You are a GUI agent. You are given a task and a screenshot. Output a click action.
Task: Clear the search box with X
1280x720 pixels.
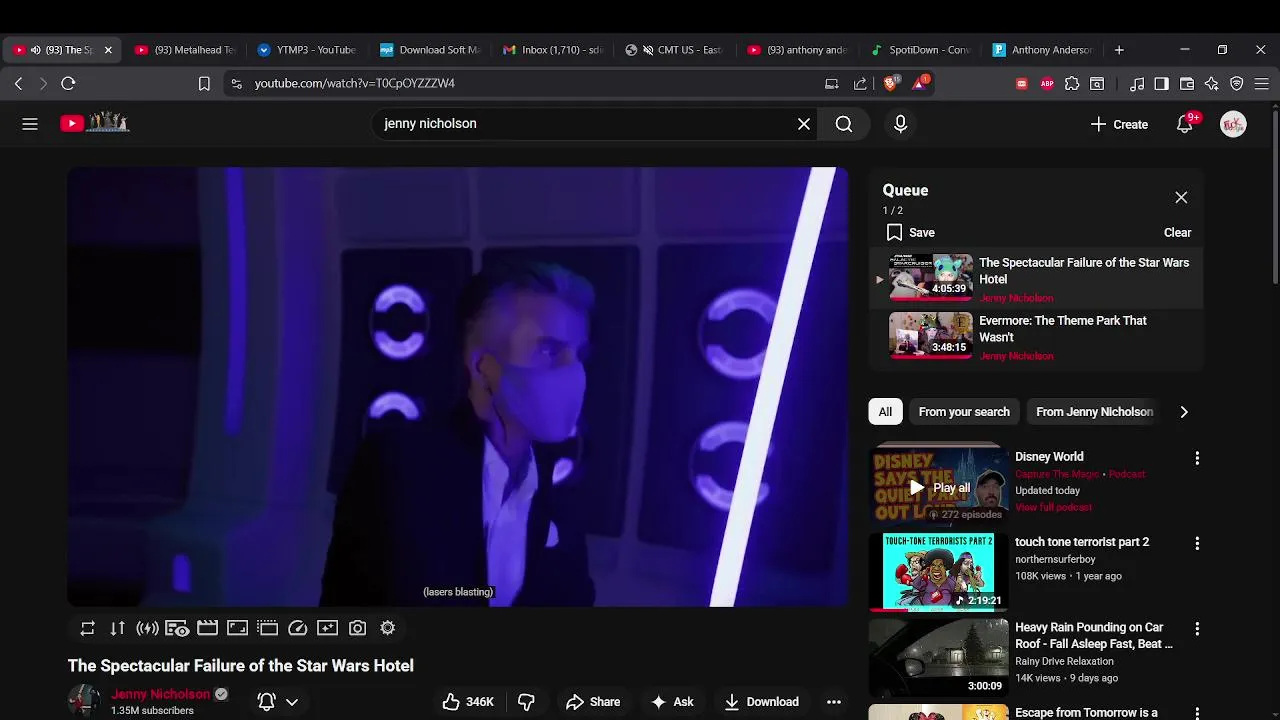point(804,124)
